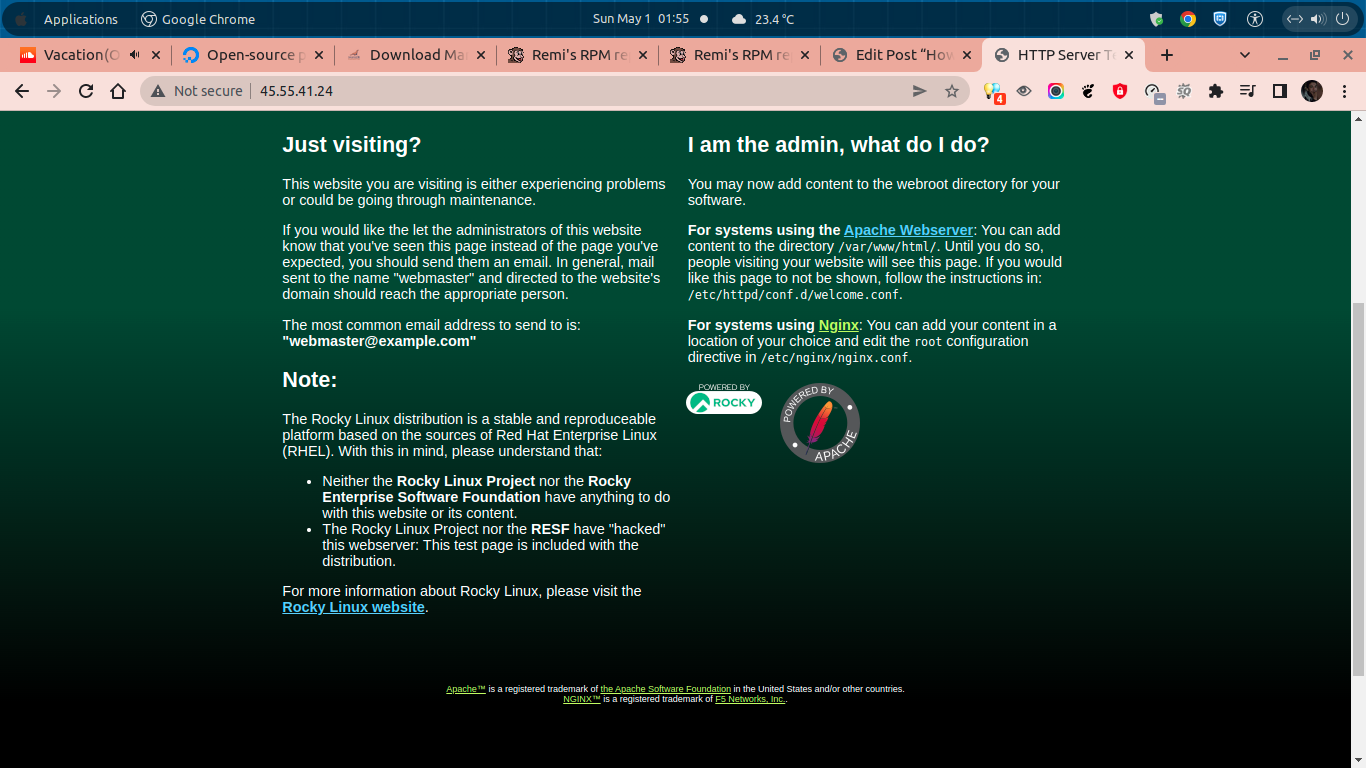Open the red shield lock extension
1366x768 pixels.
point(1120,91)
